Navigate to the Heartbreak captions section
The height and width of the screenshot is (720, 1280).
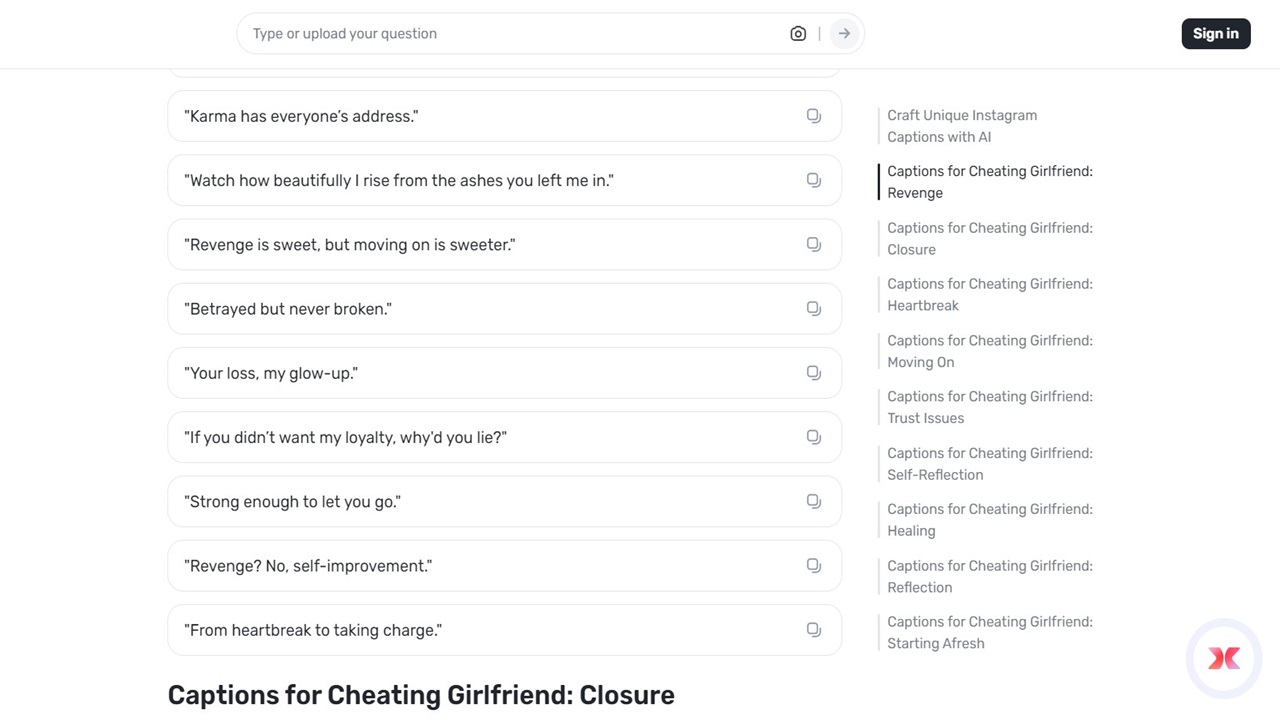click(989, 295)
